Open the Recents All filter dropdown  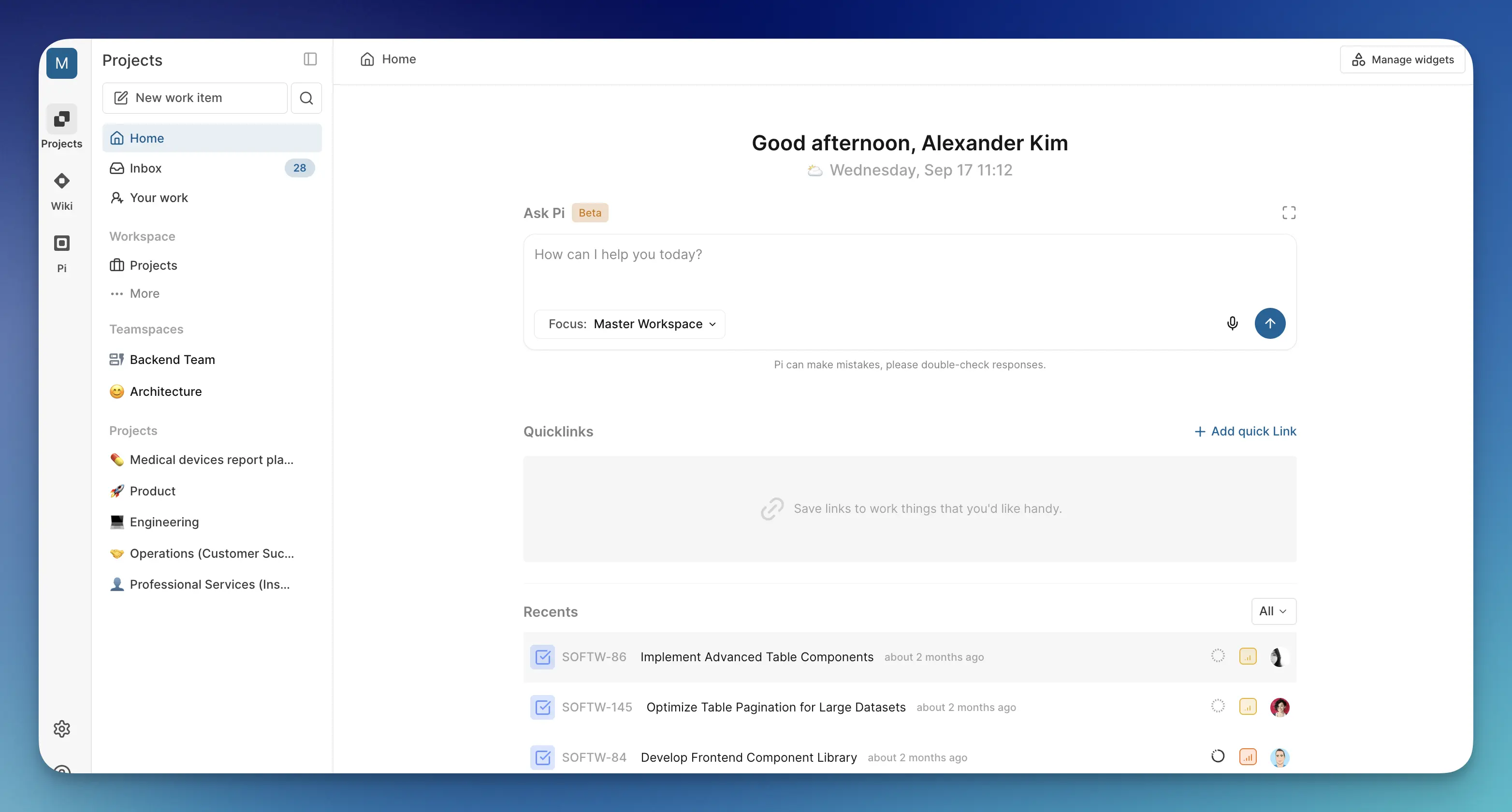(x=1274, y=611)
